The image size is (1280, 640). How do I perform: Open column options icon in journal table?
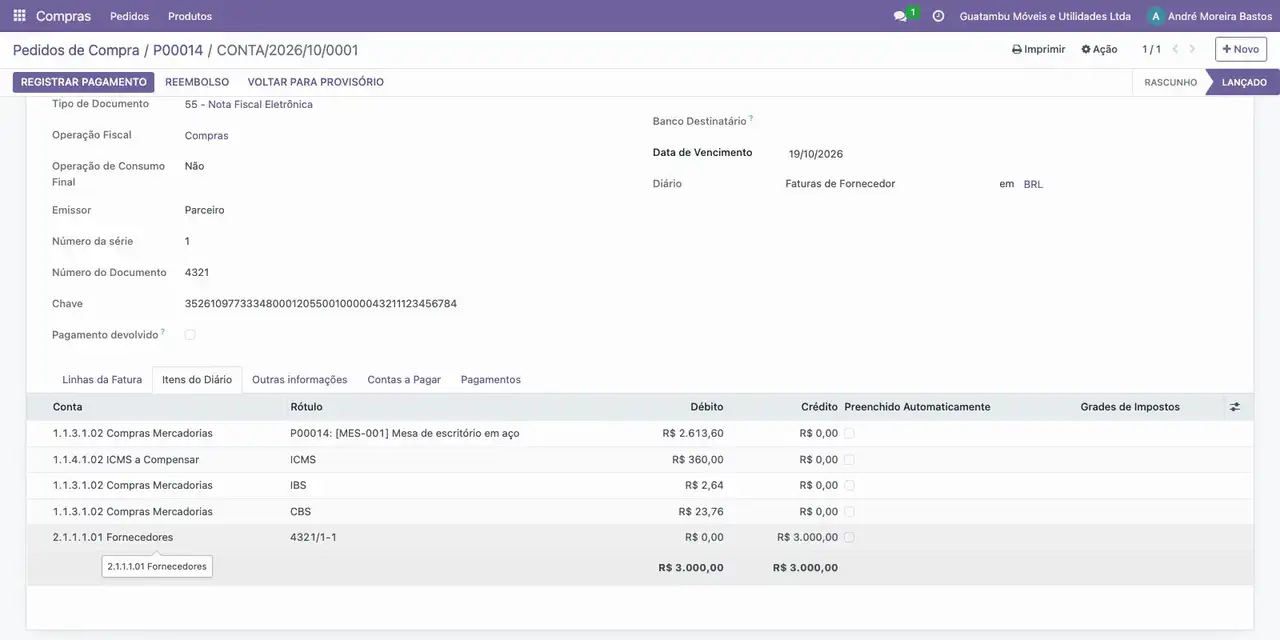point(1235,407)
